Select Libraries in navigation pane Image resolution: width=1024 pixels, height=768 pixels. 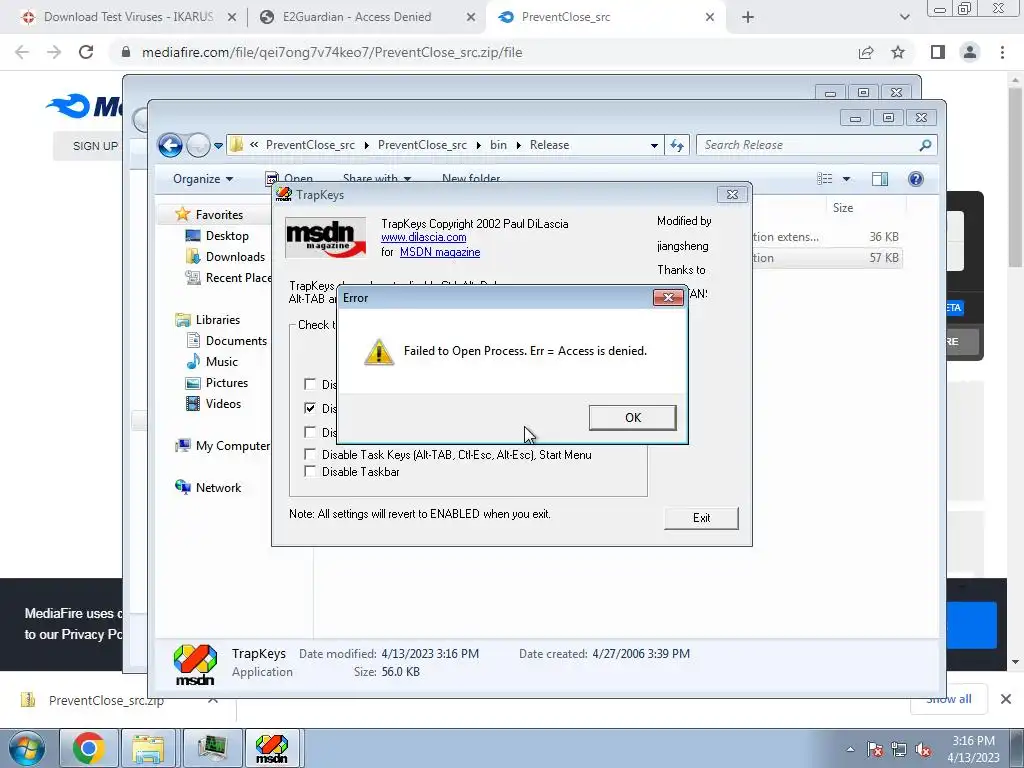pos(218,319)
